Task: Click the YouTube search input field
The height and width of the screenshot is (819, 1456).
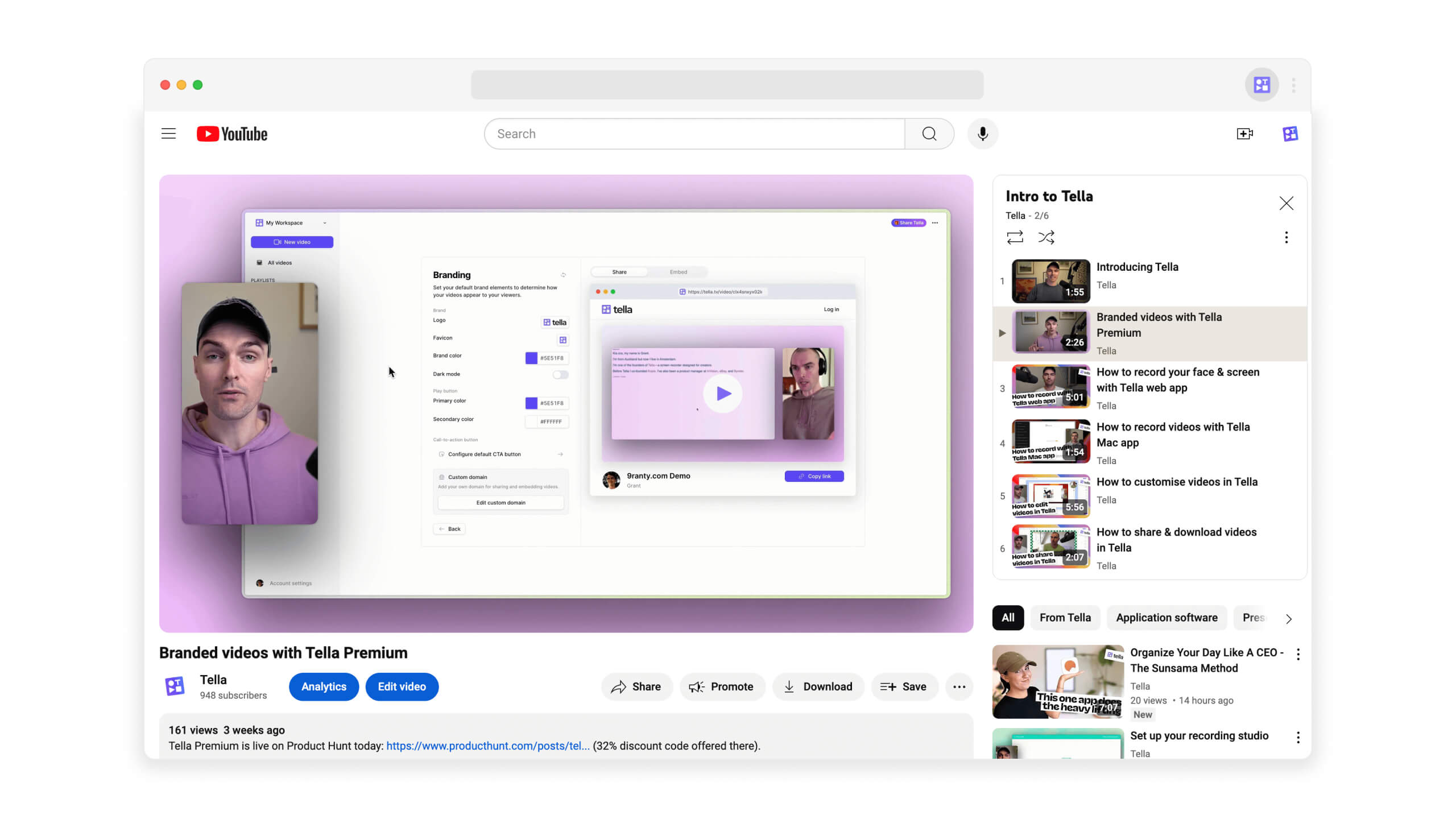Action: [x=694, y=134]
